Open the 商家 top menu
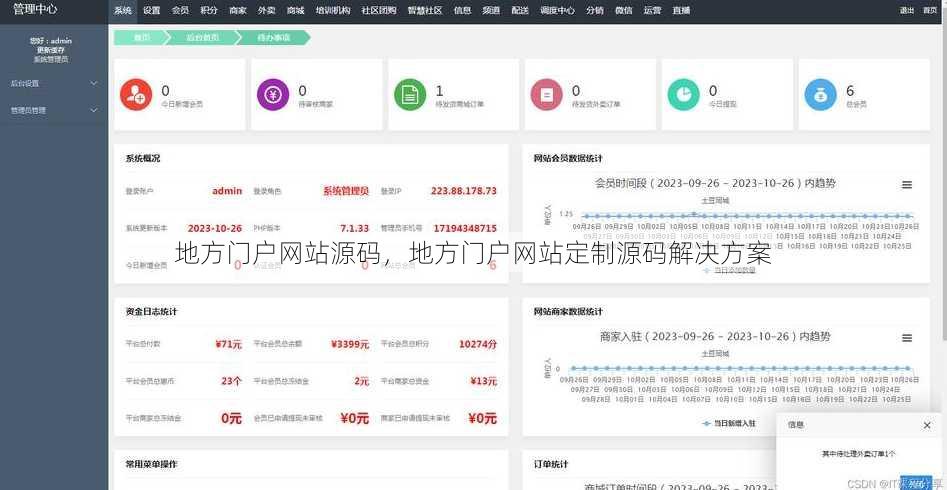The height and width of the screenshot is (490, 947). click(238, 10)
